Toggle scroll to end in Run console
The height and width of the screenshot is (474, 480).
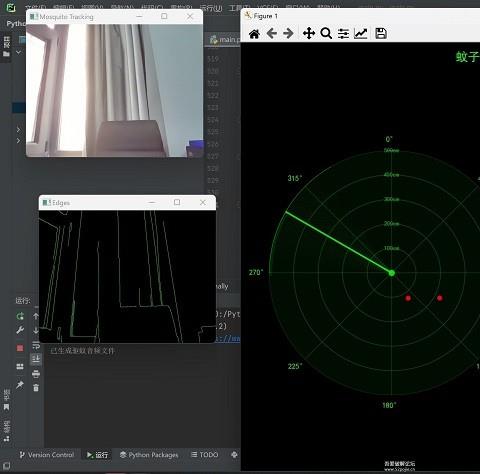(x=36, y=359)
